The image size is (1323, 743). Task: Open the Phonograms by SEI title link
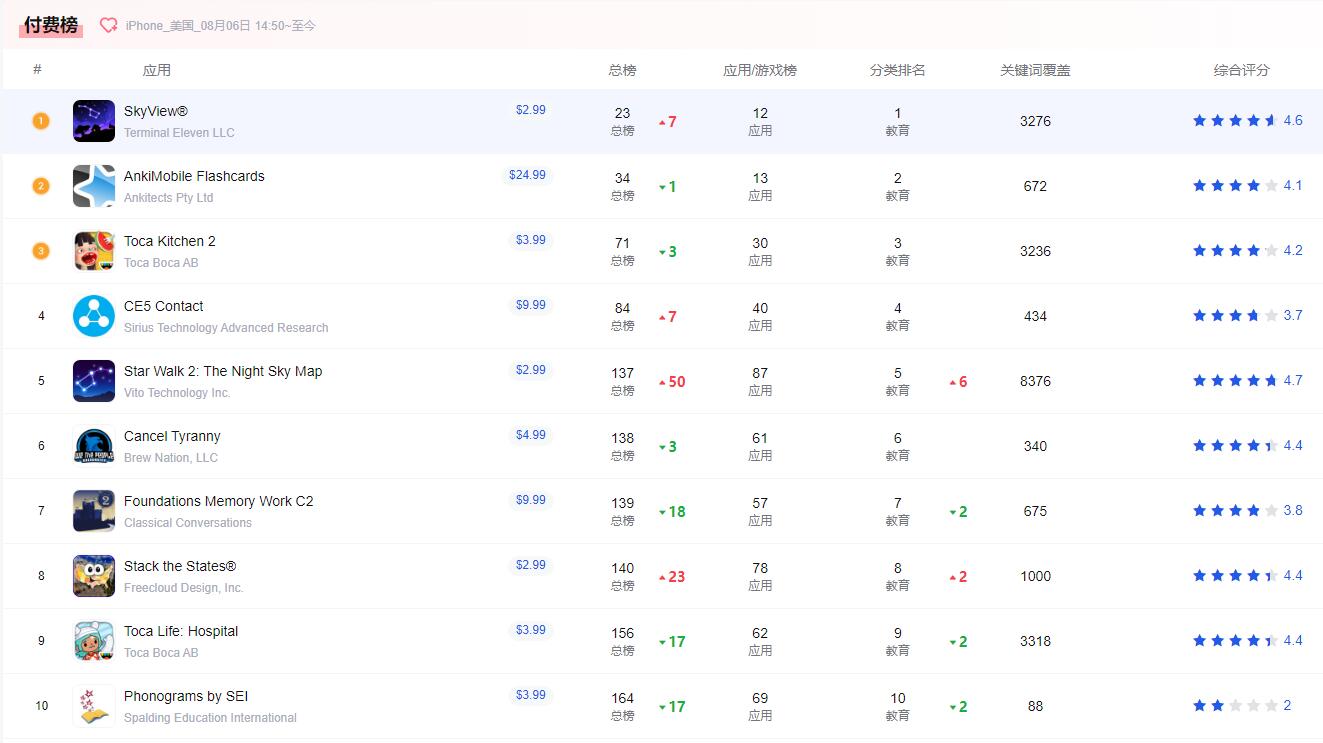(186, 696)
